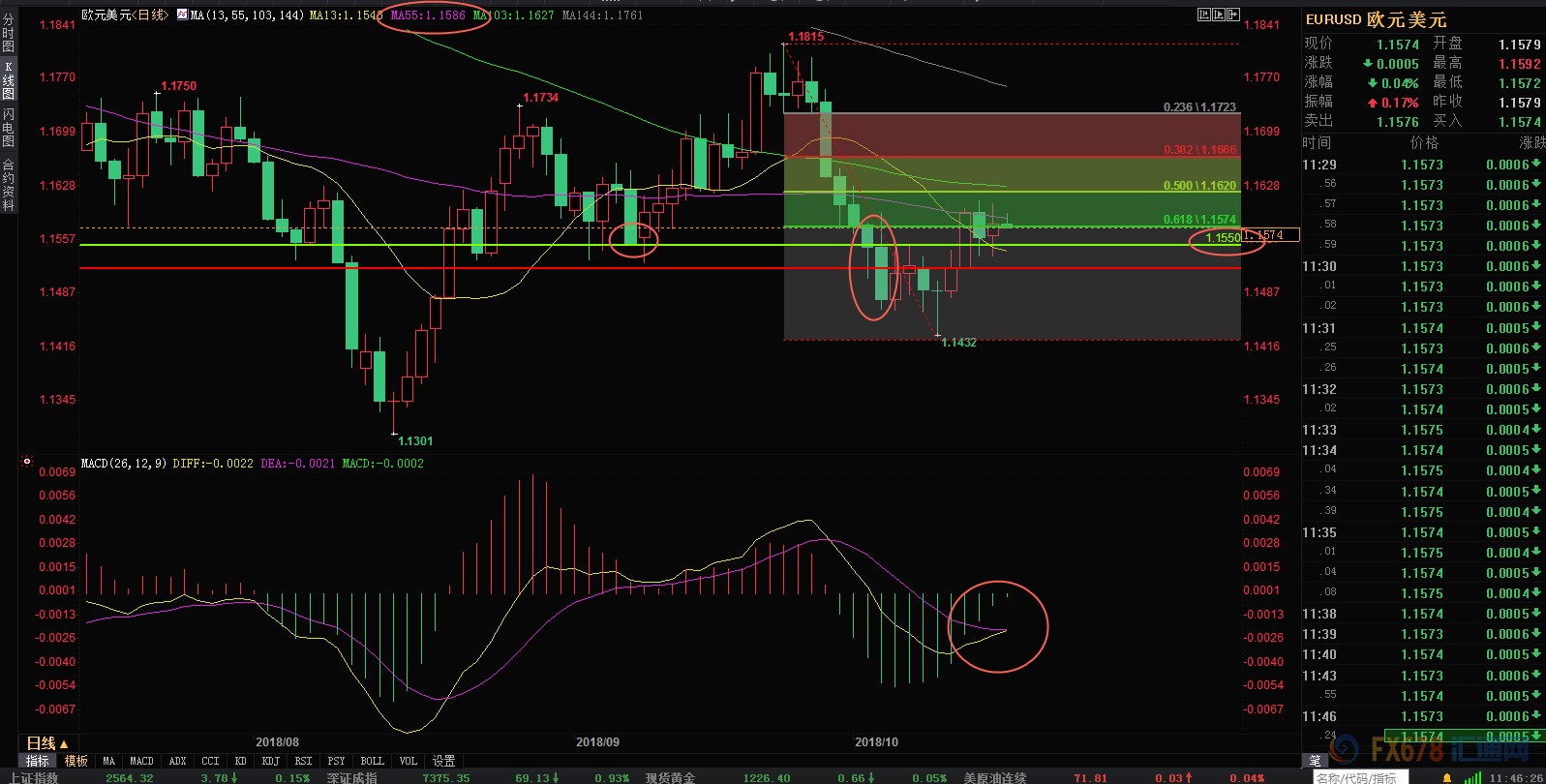The image size is (1546, 784).
Task: Focus the 名称/代码/指标 search box
Action: coord(1360,777)
